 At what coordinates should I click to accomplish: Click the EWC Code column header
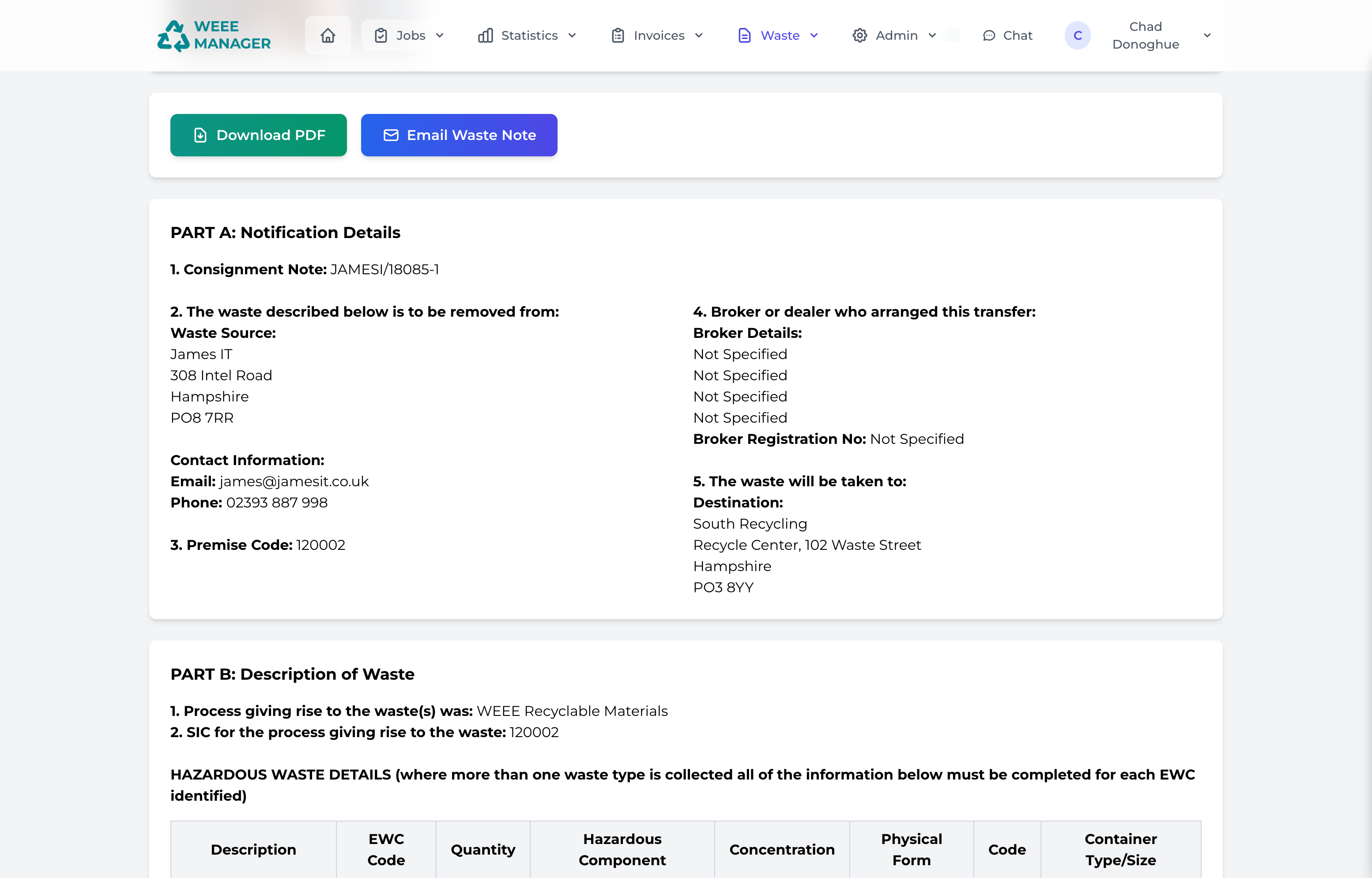(x=386, y=849)
